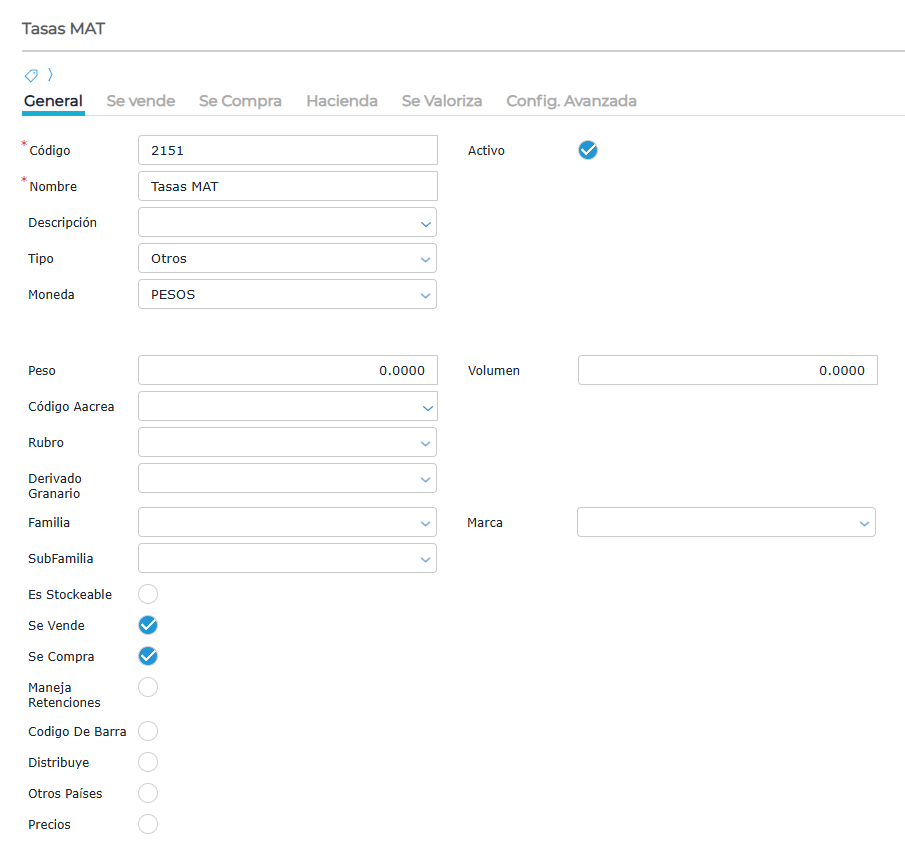Click the Código input field
The width and height of the screenshot is (905, 841).
287,150
